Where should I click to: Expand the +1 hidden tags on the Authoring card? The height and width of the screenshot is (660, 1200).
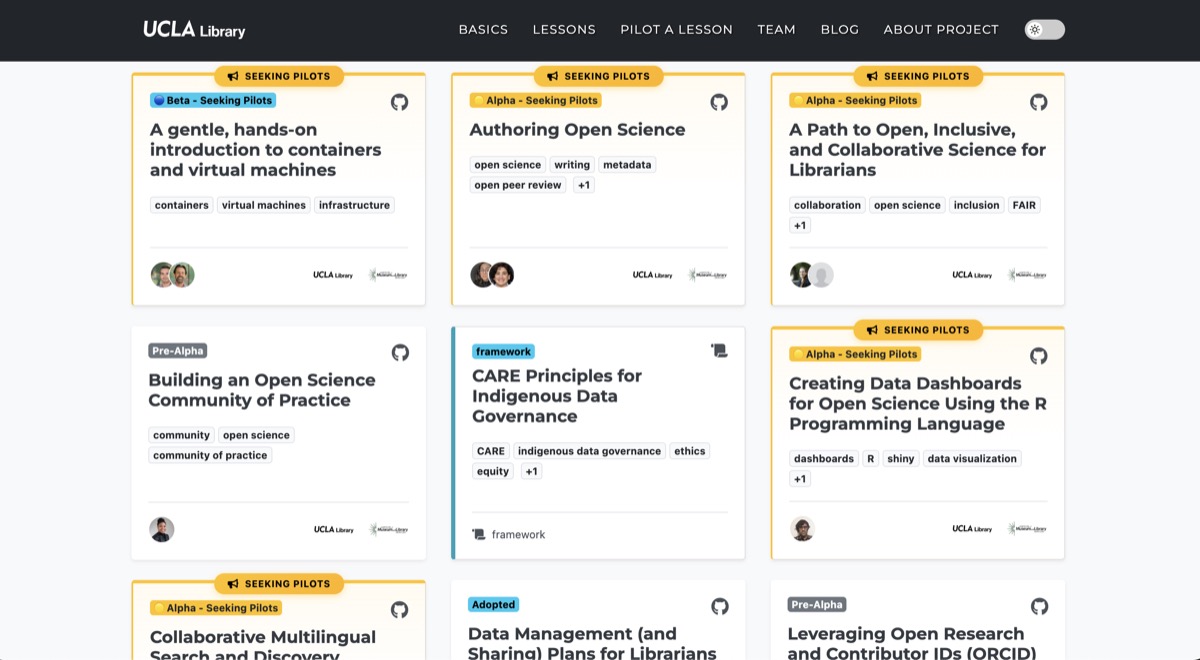click(583, 184)
